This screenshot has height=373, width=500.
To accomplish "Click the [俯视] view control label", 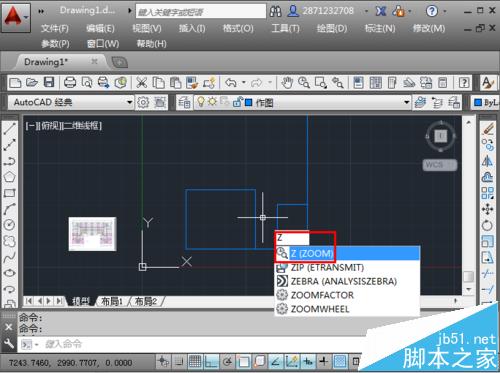I will [x=49, y=126].
